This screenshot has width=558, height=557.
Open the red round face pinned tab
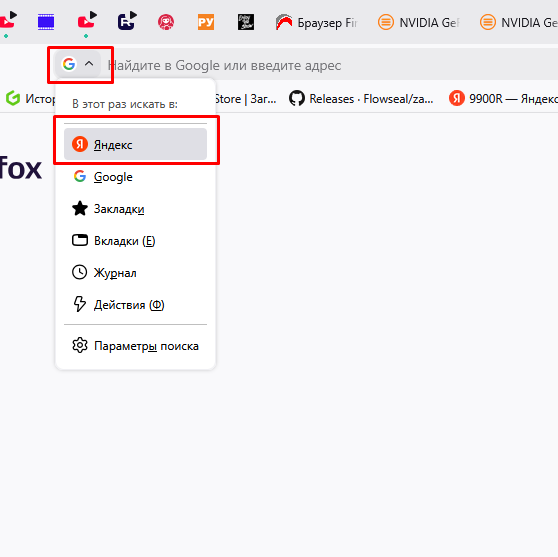click(166, 22)
